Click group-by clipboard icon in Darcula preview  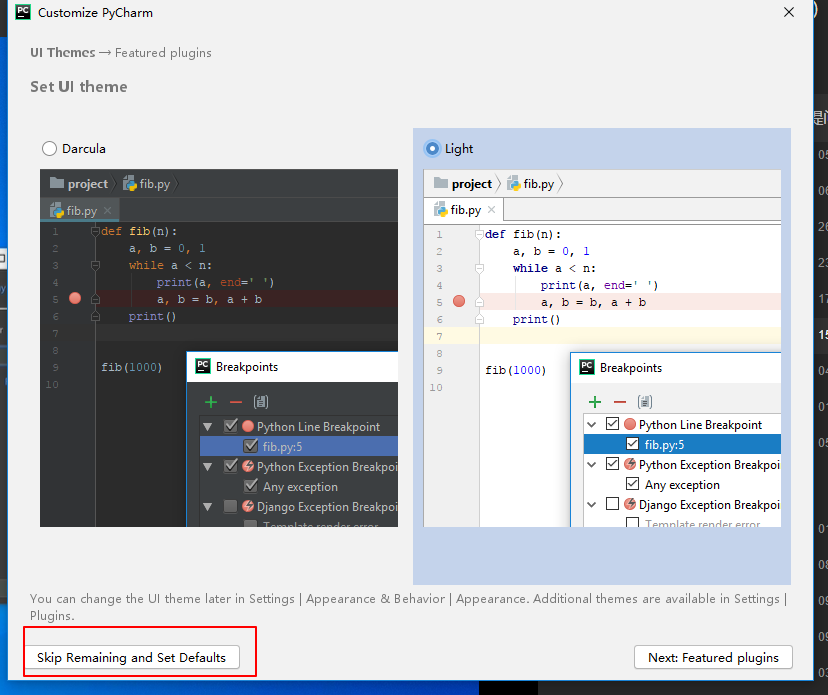pos(261,402)
